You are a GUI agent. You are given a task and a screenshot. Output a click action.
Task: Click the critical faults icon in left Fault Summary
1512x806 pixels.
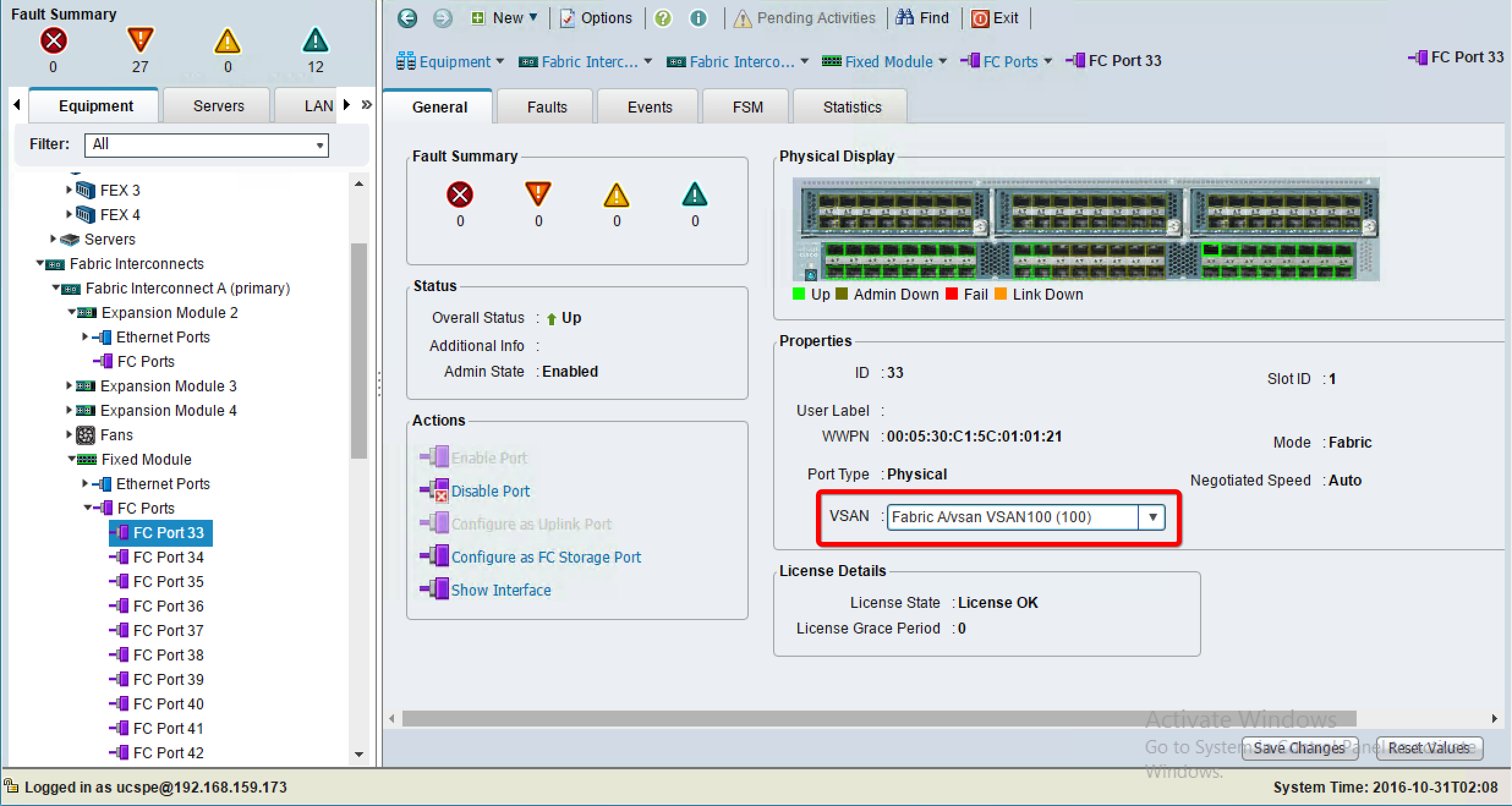pos(53,41)
